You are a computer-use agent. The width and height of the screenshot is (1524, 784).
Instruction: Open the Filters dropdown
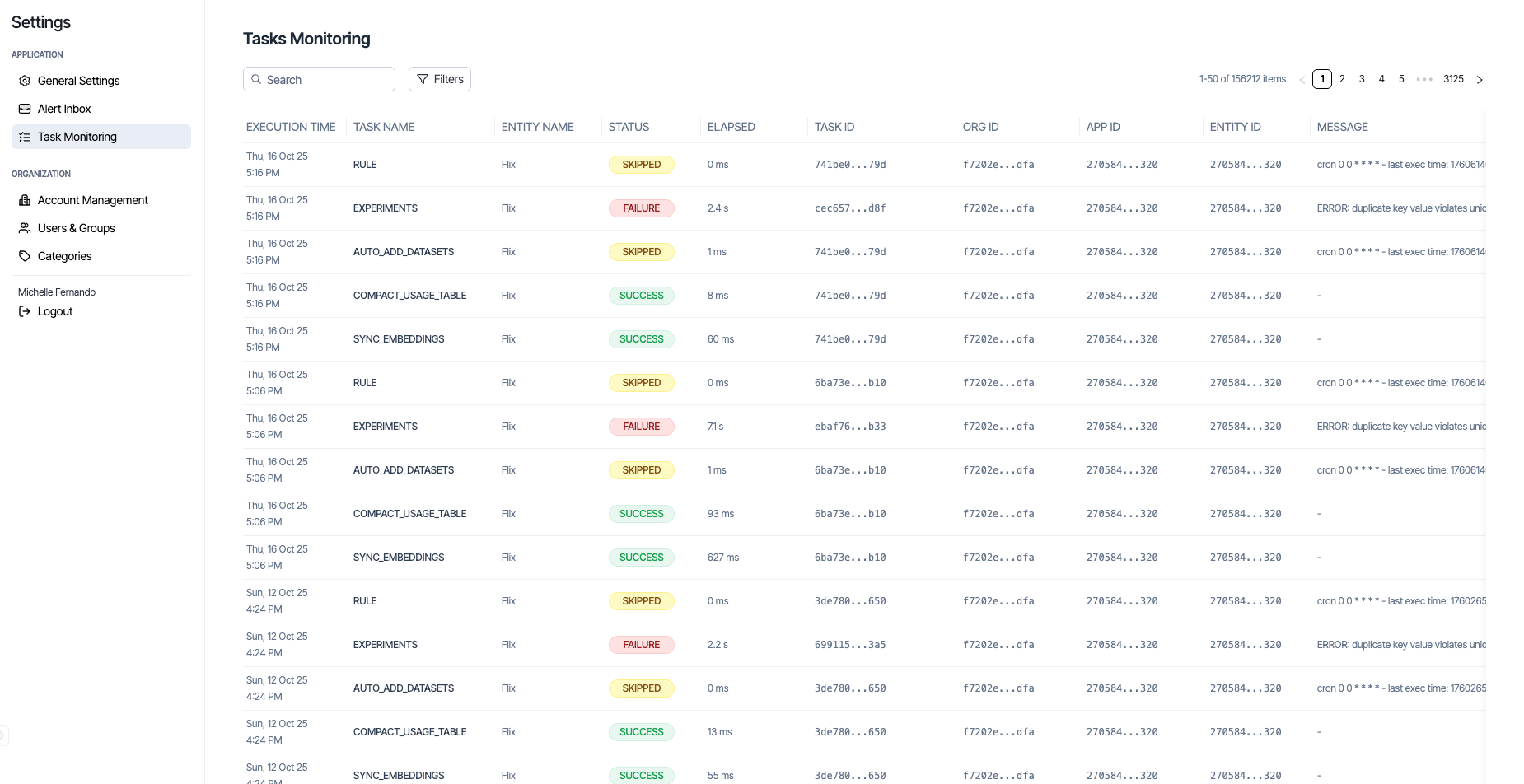440,79
